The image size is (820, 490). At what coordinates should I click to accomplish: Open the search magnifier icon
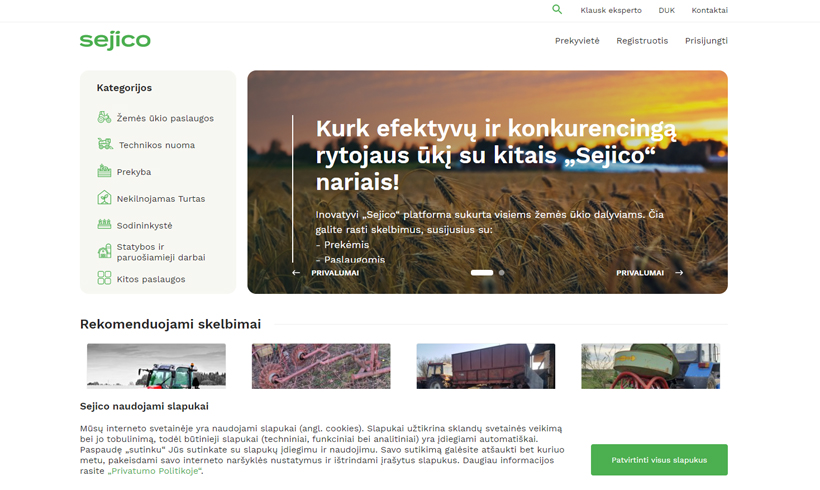(557, 9)
